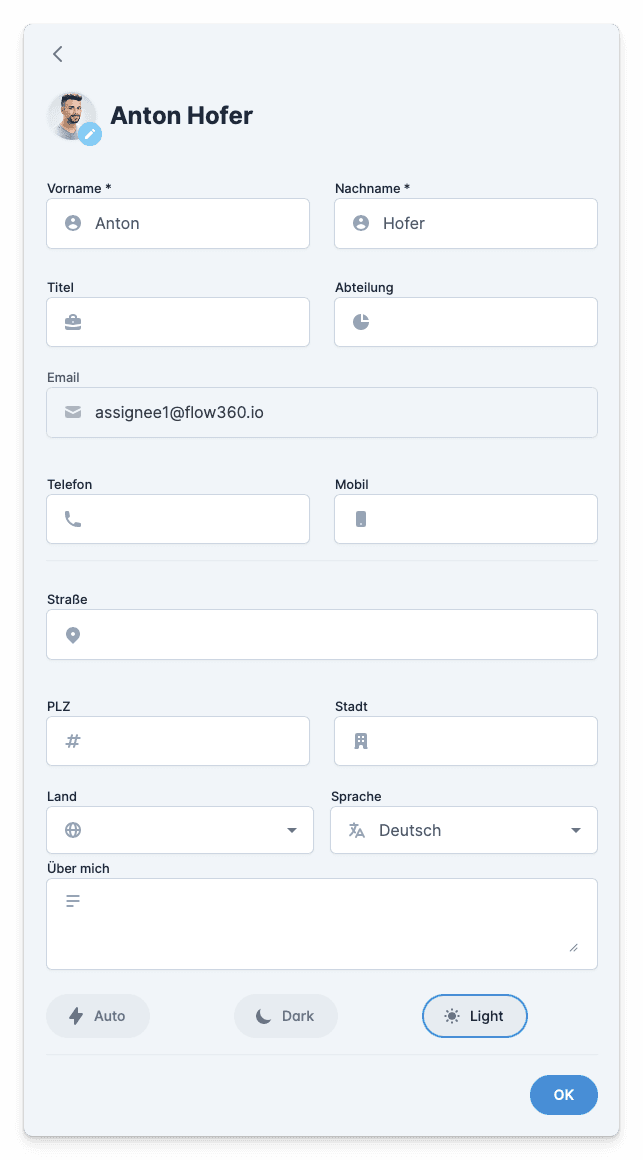Click the phone icon in Telefon field
This screenshot has width=643, height=1160.
tap(73, 519)
